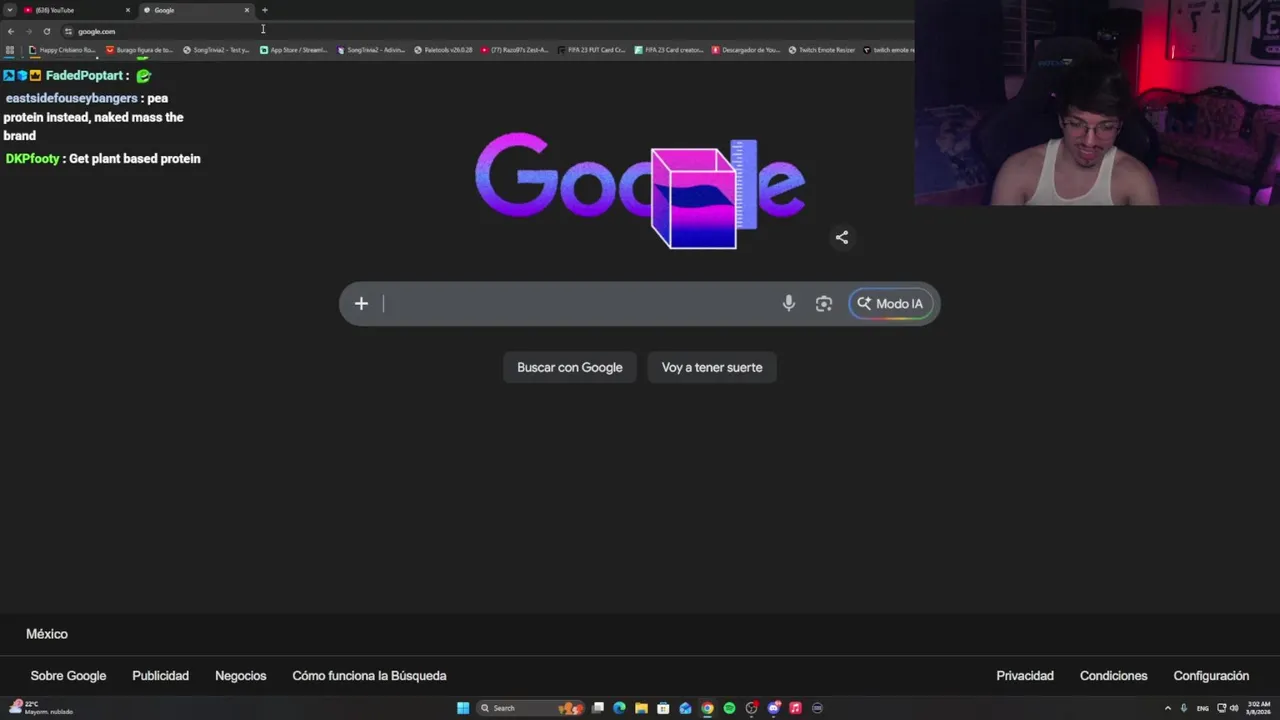Open Cómo funciona la Búsqueda link

(x=369, y=676)
